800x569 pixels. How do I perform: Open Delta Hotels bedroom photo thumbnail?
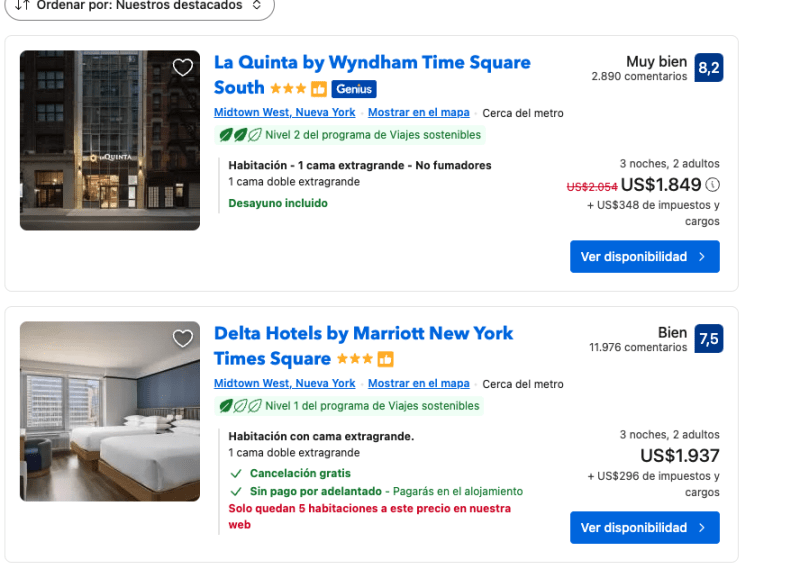[109, 411]
